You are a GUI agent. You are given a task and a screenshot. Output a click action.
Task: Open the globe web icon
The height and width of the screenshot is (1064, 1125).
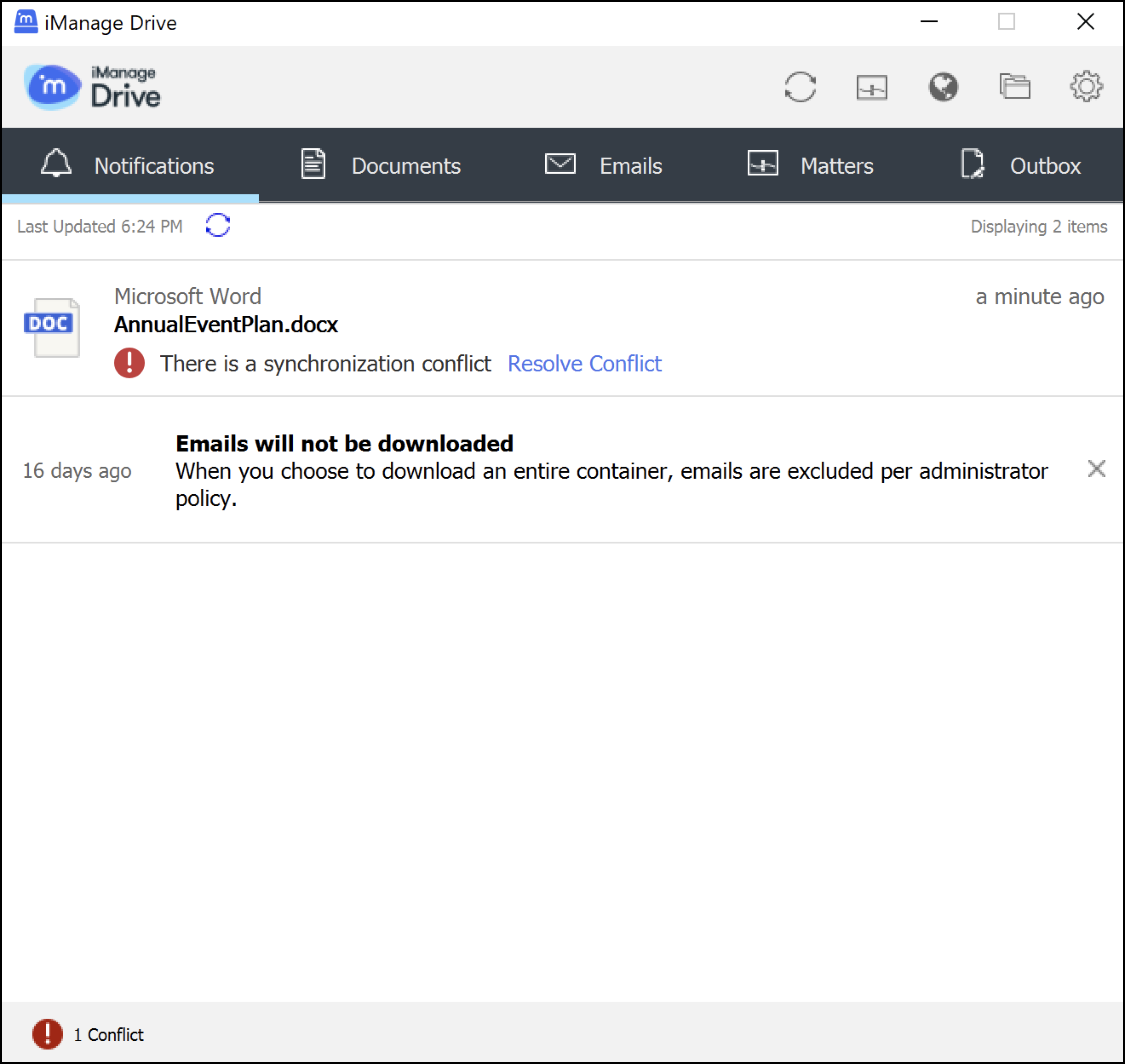943,87
